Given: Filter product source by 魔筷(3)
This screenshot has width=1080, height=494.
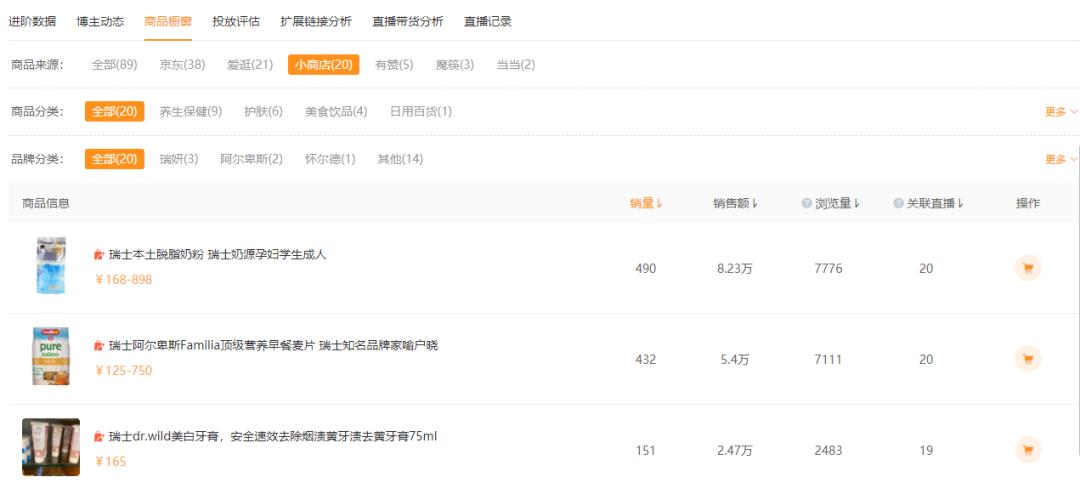Looking at the screenshot, I should click(455, 65).
